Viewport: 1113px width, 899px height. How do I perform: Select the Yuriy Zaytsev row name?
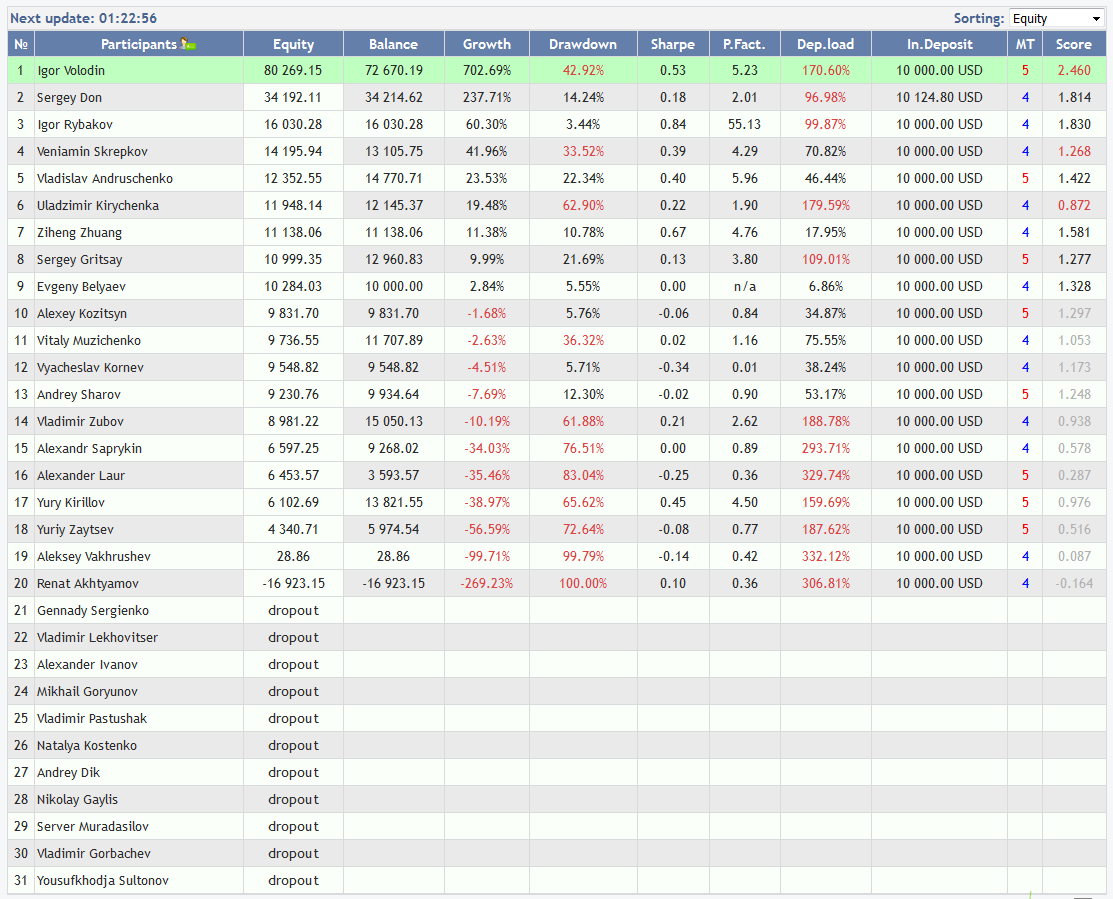(75, 529)
